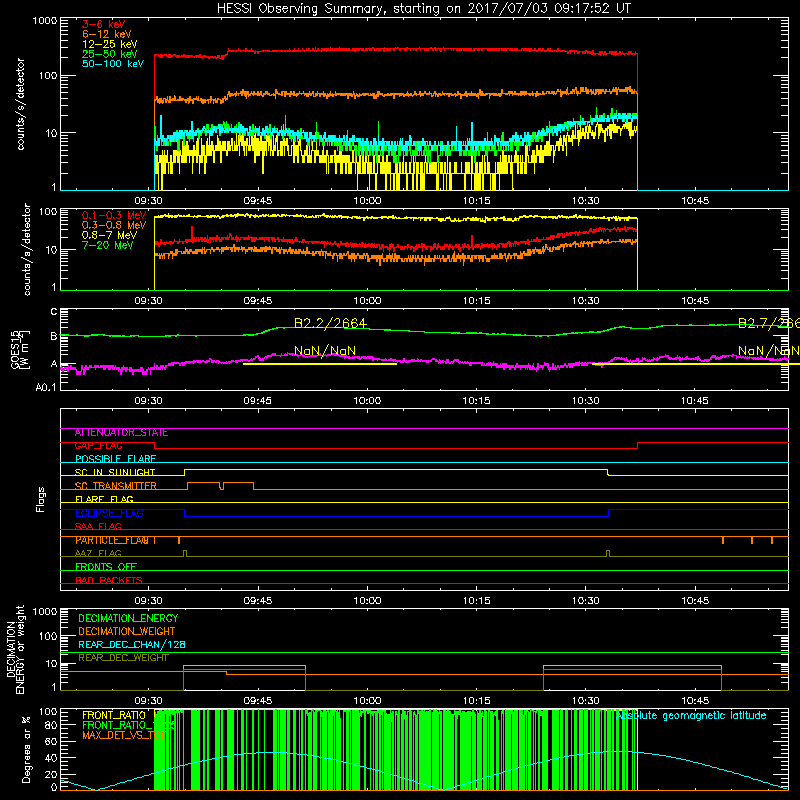Click the SC_IN_SUNLIGHT flag label
This screenshot has width=800, height=800.
pos(115,472)
